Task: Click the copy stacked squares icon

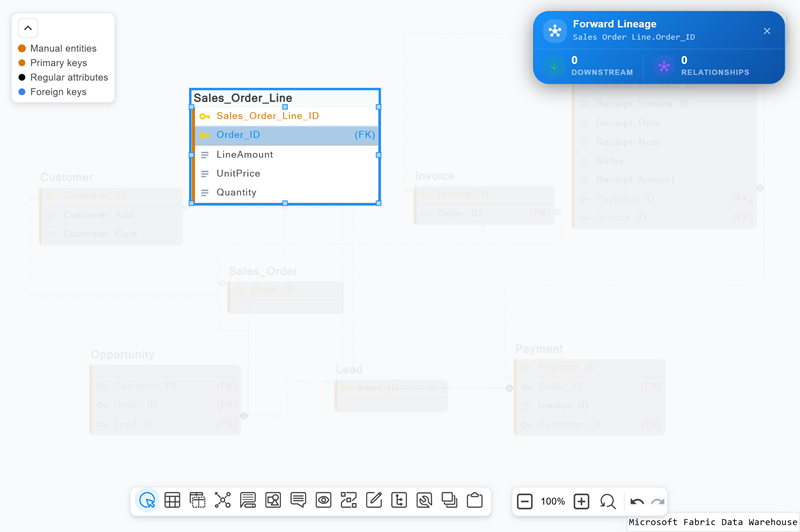Action: (449, 500)
